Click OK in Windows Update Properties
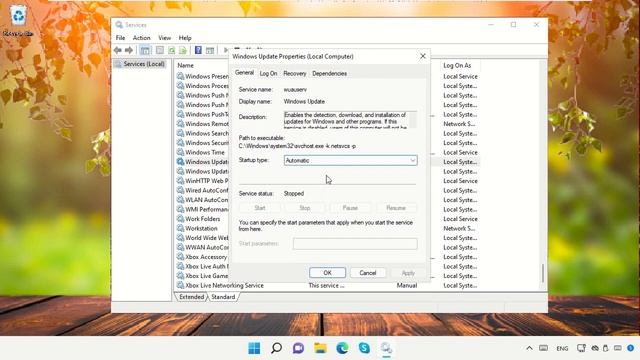Image resolution: width=640 pixels, height=360 pixels. click(327, 273)
